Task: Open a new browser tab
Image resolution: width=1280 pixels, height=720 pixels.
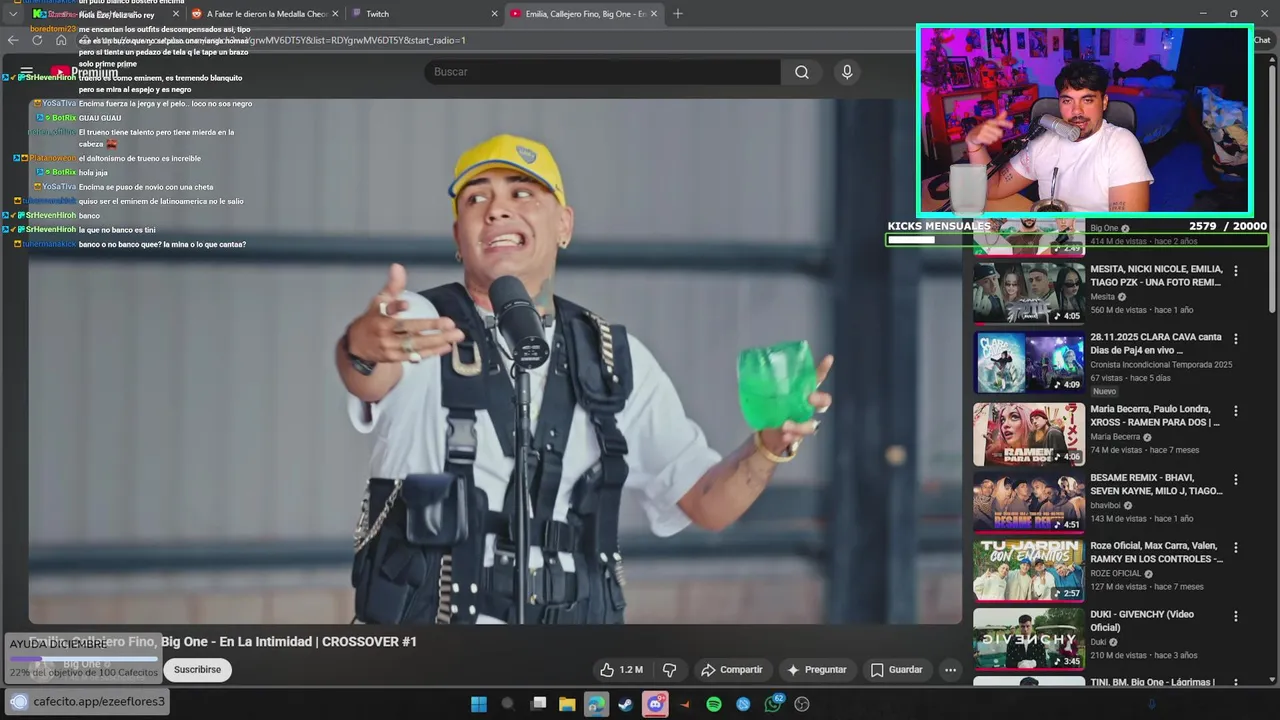Action: point(678,14)
